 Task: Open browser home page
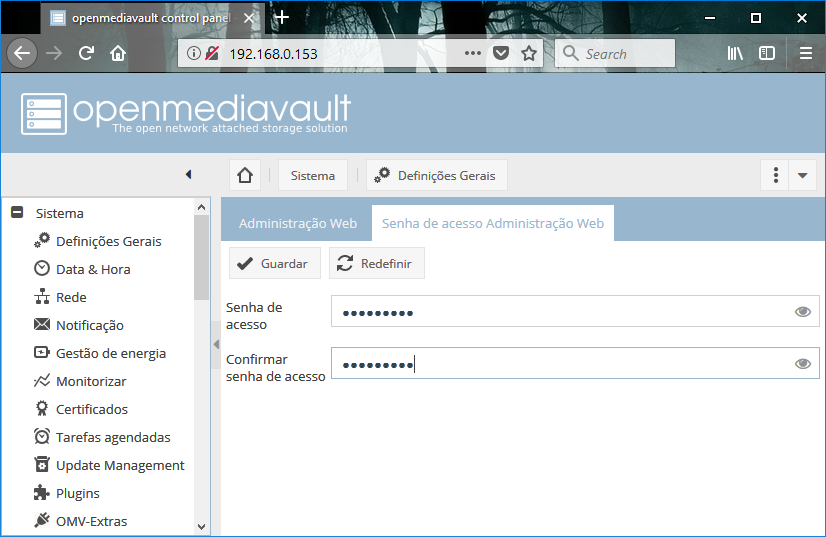tap(118, 53)
